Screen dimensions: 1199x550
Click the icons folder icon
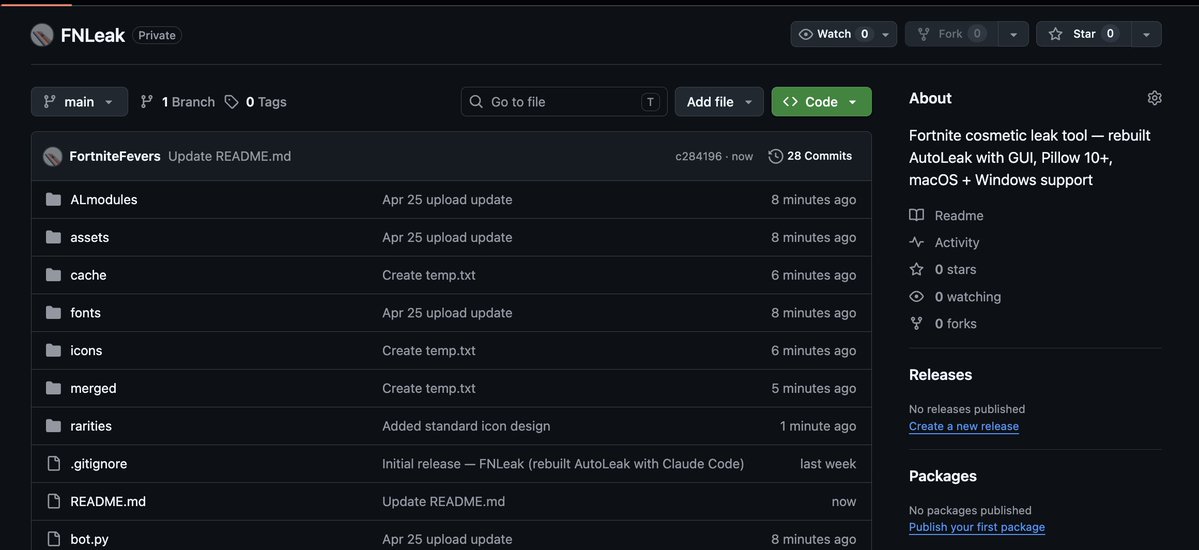pos(53,350)
